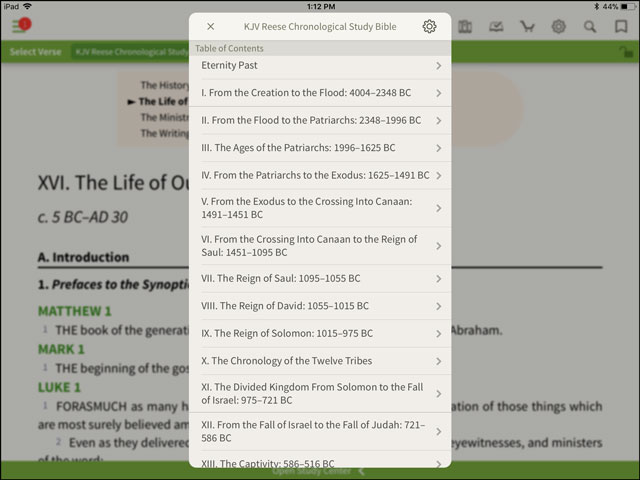Open I. From the Creation to the Flood

320,93
